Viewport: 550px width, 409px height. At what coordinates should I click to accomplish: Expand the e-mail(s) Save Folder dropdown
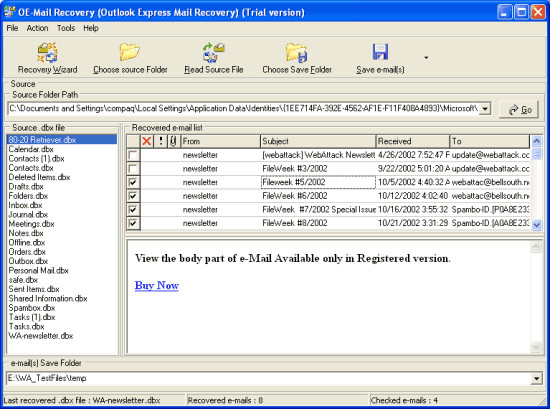(x=536, y=378)
